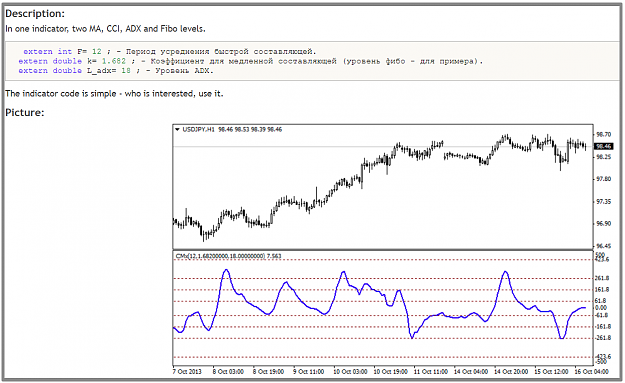The width and height of the screenshot is (625, 383).
Task: Select the indicator label CMx(12,1.682,18) 7.563
Action: tap(228, 256)
